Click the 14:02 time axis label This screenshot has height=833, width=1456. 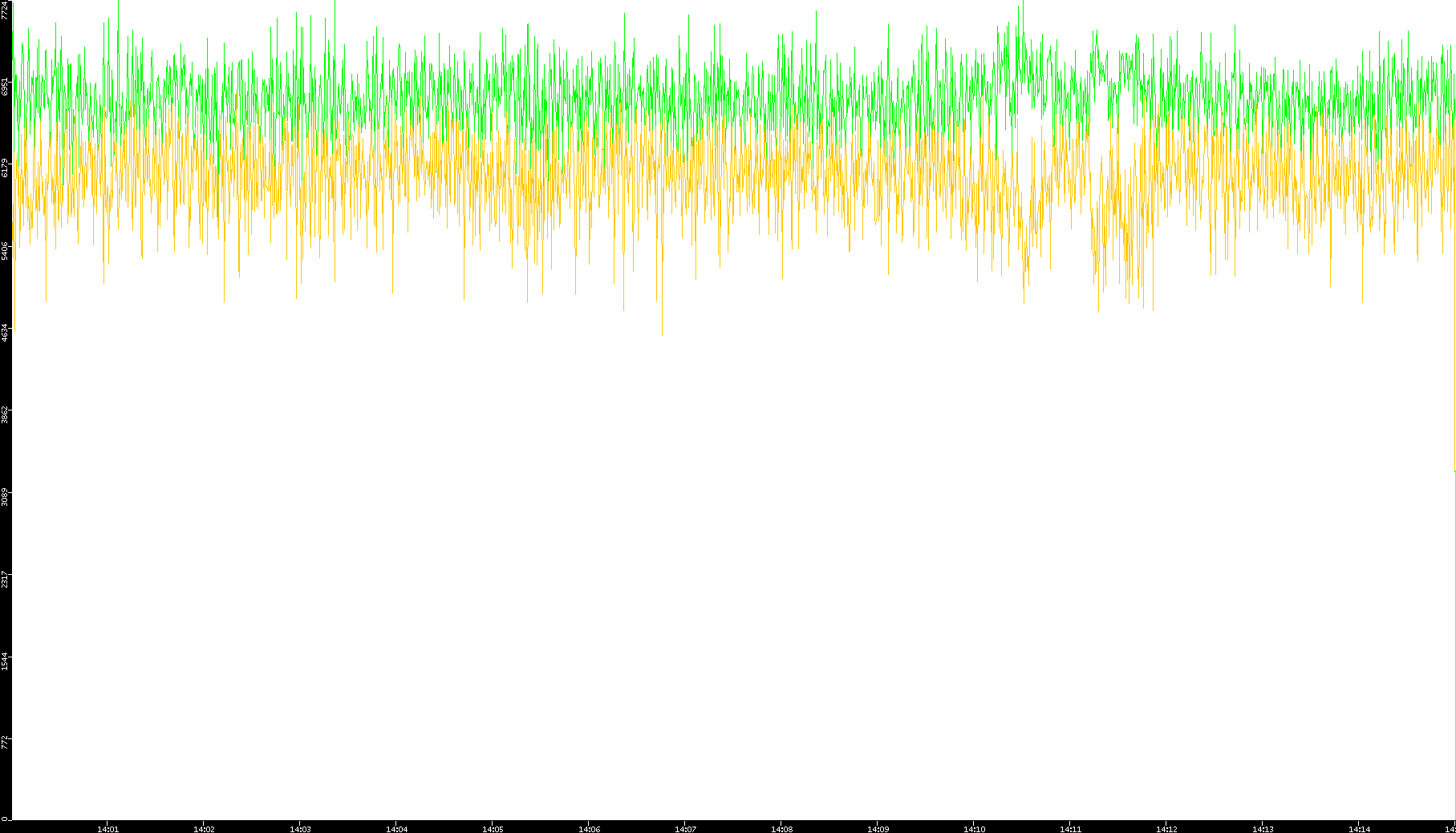tap(204, 829)
